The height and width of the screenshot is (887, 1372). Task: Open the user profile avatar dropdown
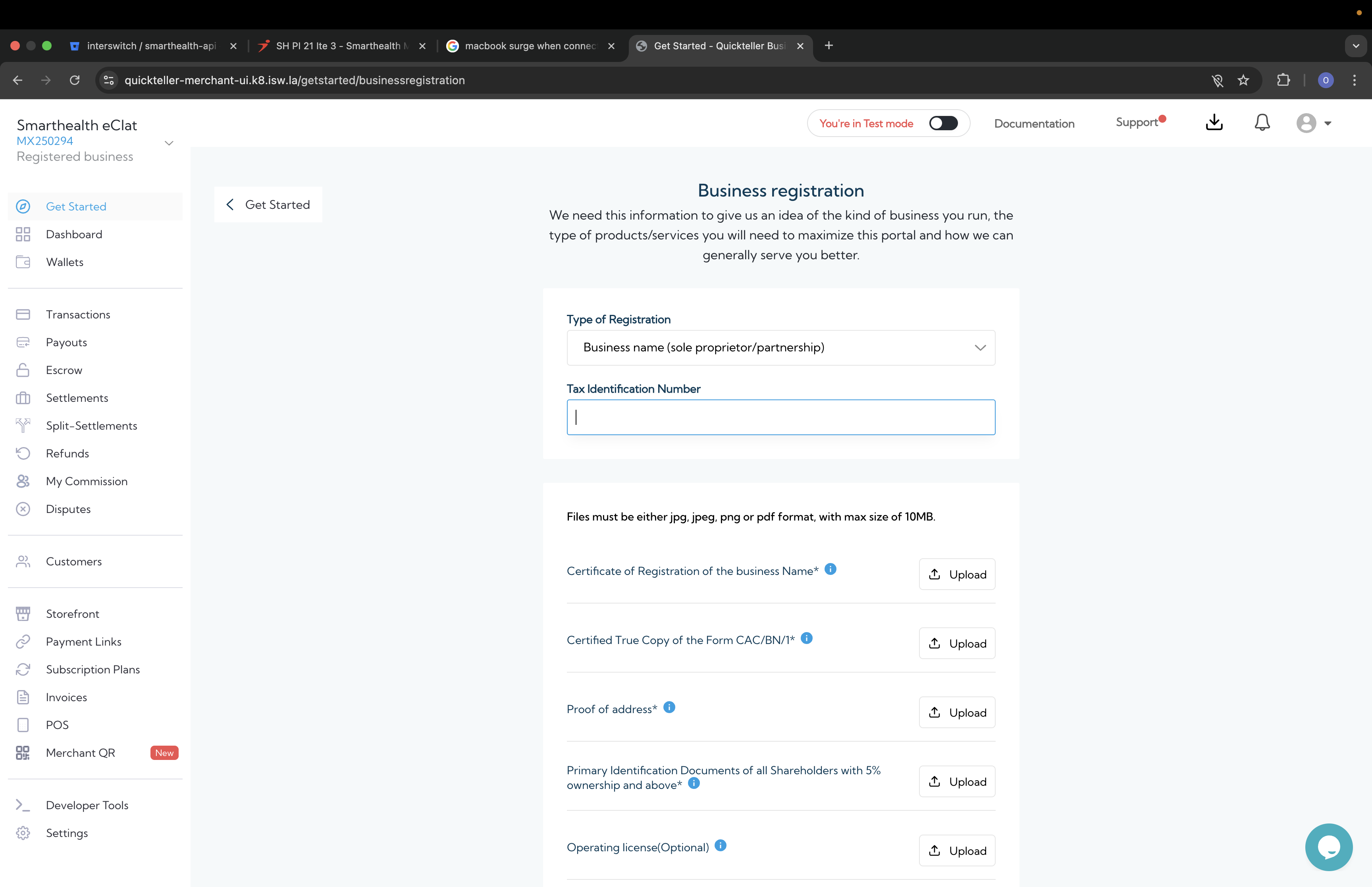[x=1313, y=123]
